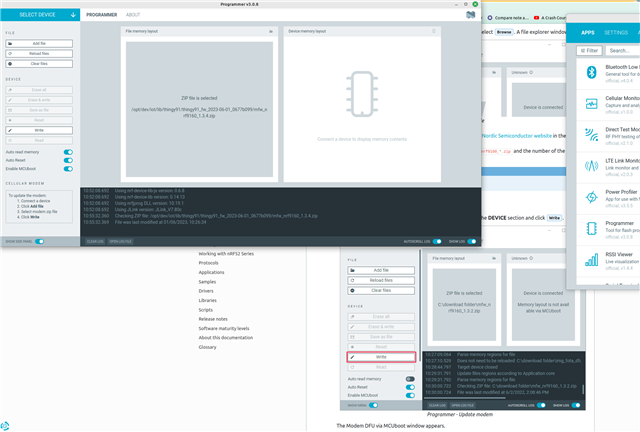Click the LTE Link Monitor app icon

(x=591, y=166)
